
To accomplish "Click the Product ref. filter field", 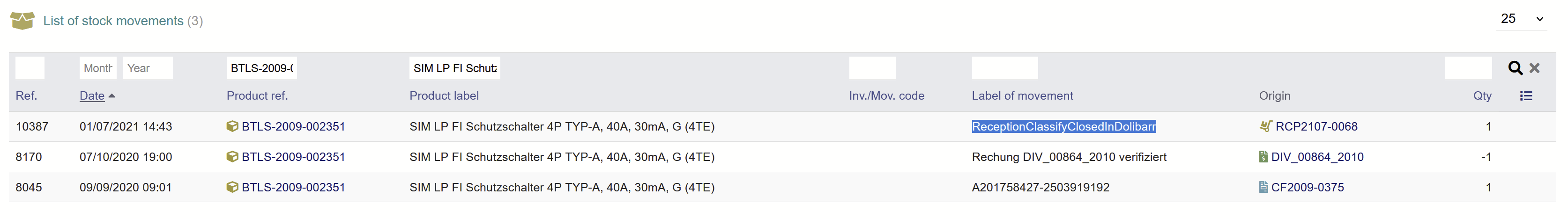I will pyautogui.click(x=262, y=68).
